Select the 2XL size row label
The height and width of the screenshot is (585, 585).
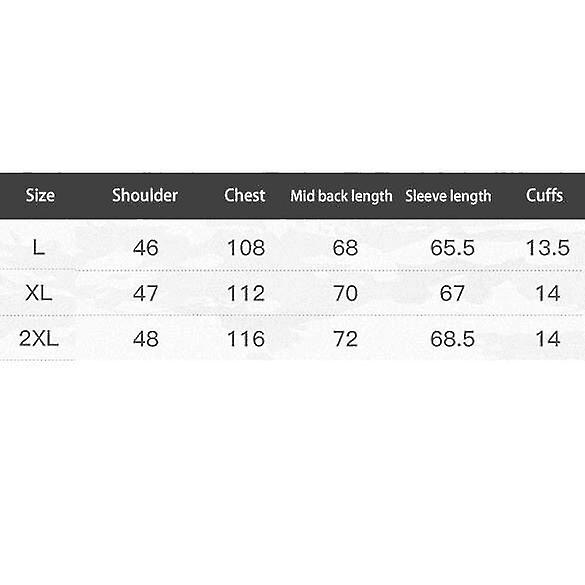39,339
